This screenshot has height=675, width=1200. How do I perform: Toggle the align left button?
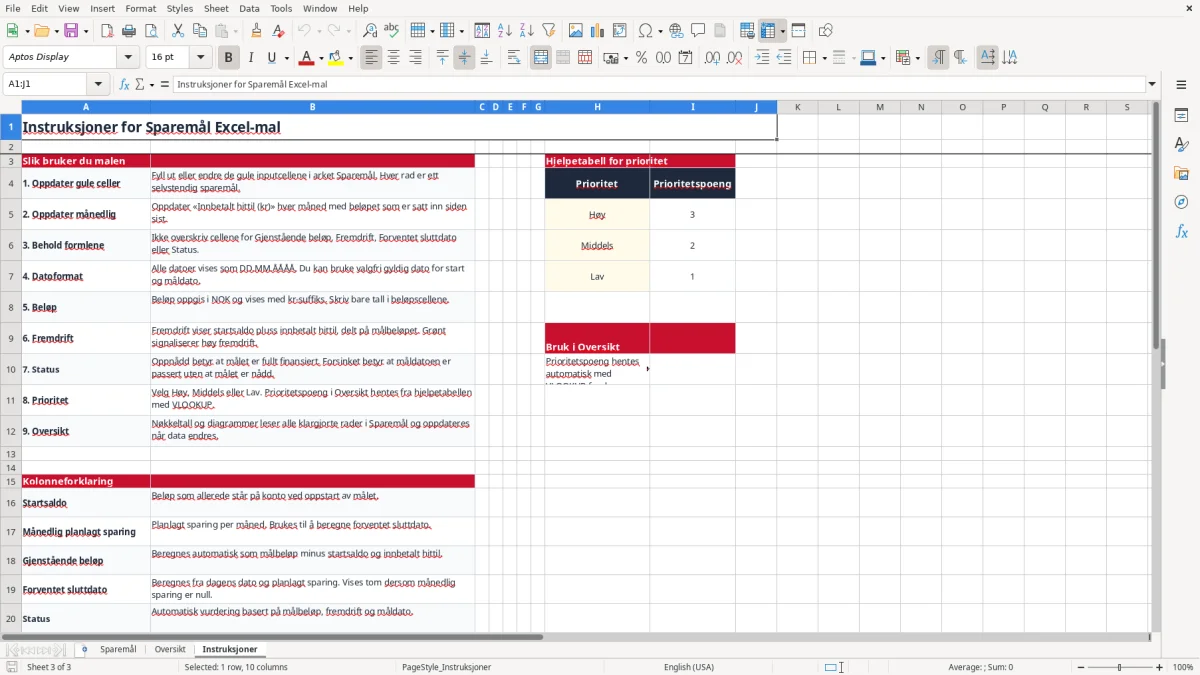(371, 58)
